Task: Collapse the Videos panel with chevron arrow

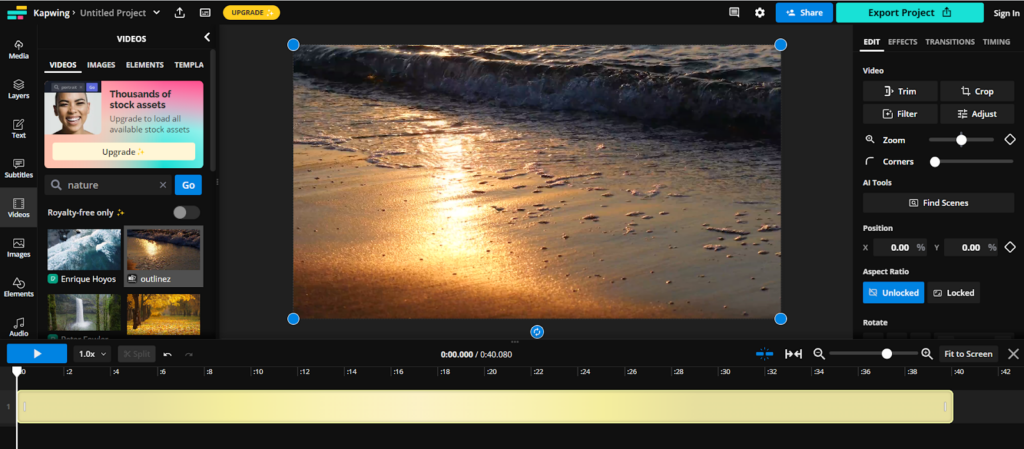Action: tap(207, 38)
